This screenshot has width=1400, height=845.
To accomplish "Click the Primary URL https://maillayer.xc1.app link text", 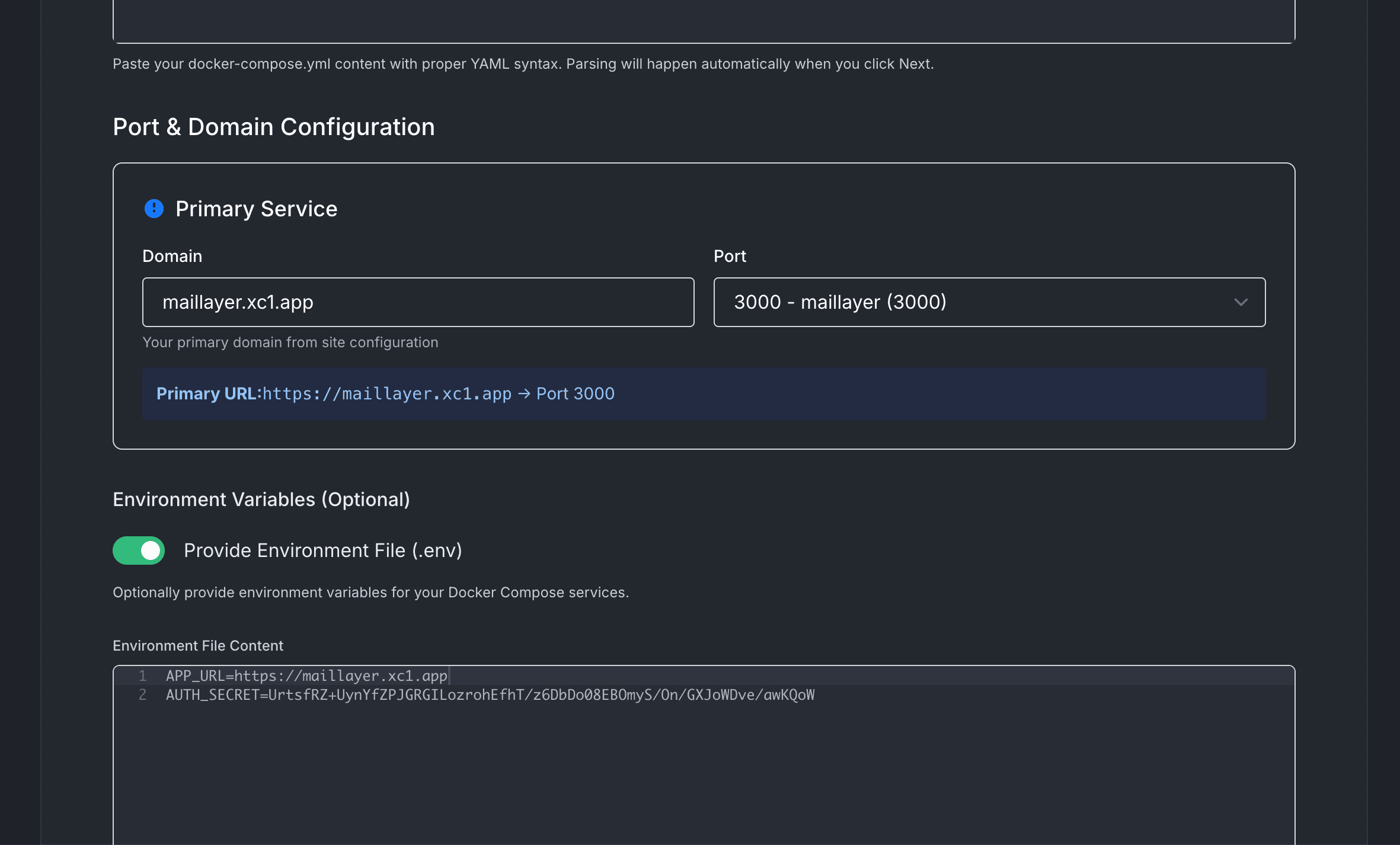I will click(x=387, y=393).
